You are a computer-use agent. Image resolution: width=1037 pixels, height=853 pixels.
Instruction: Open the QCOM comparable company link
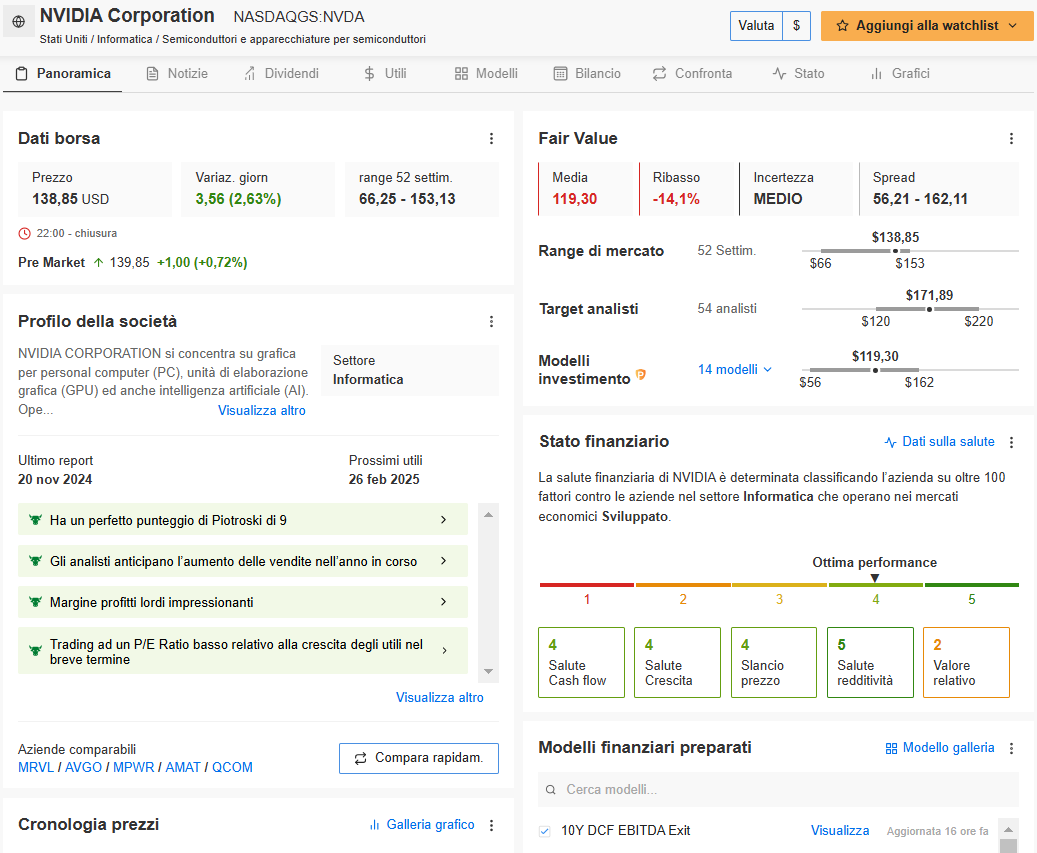pos(232,768)
